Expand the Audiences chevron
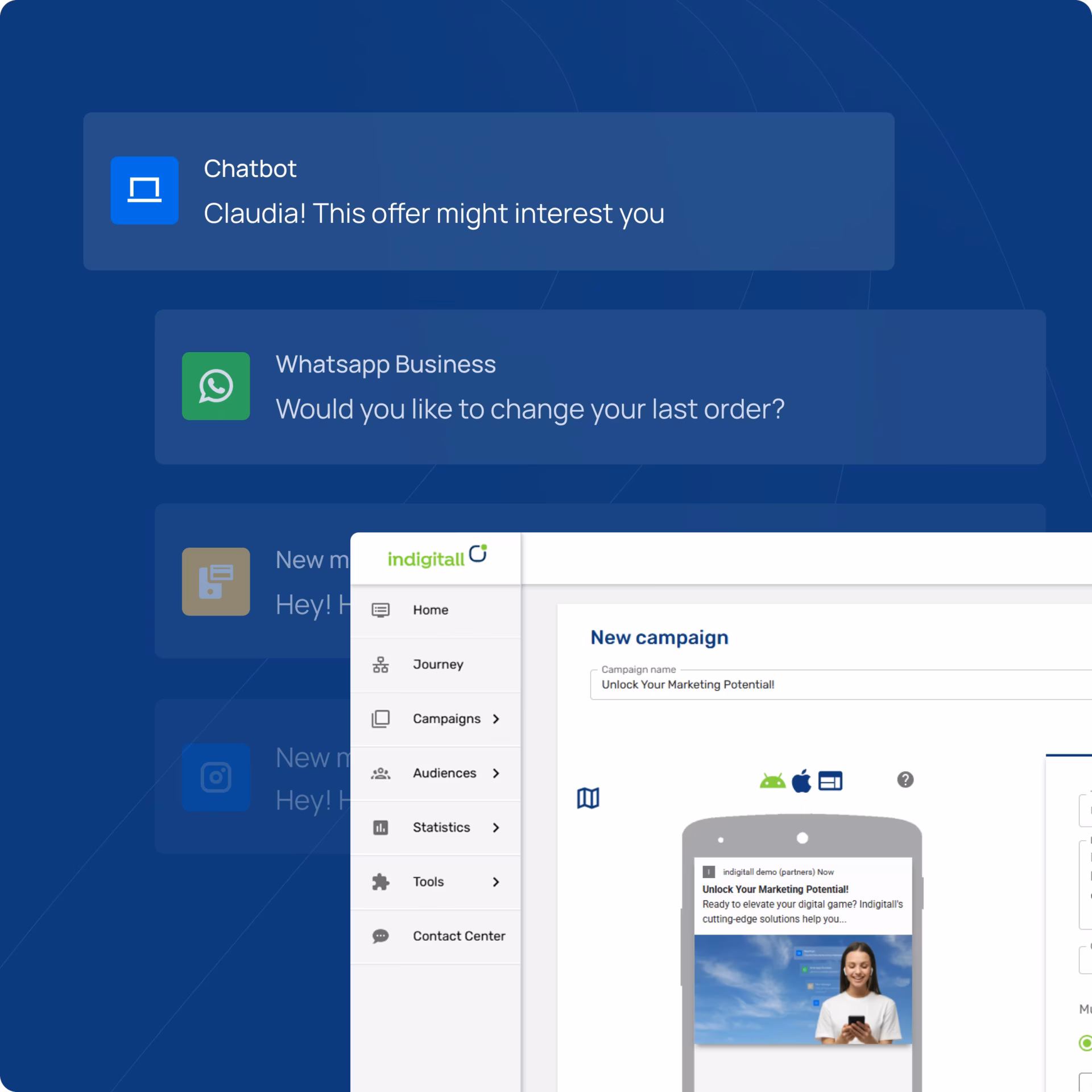Image resolution: width=1092 pixels, height=1092 pixels. click(496, 773)
